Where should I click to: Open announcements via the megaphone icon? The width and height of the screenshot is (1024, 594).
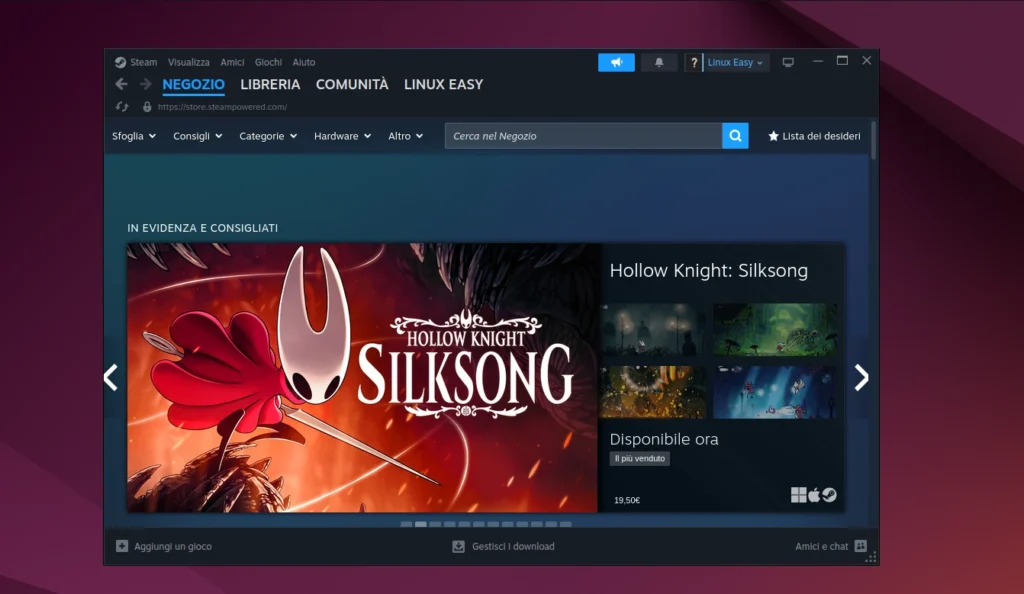[x=616, y=62]
